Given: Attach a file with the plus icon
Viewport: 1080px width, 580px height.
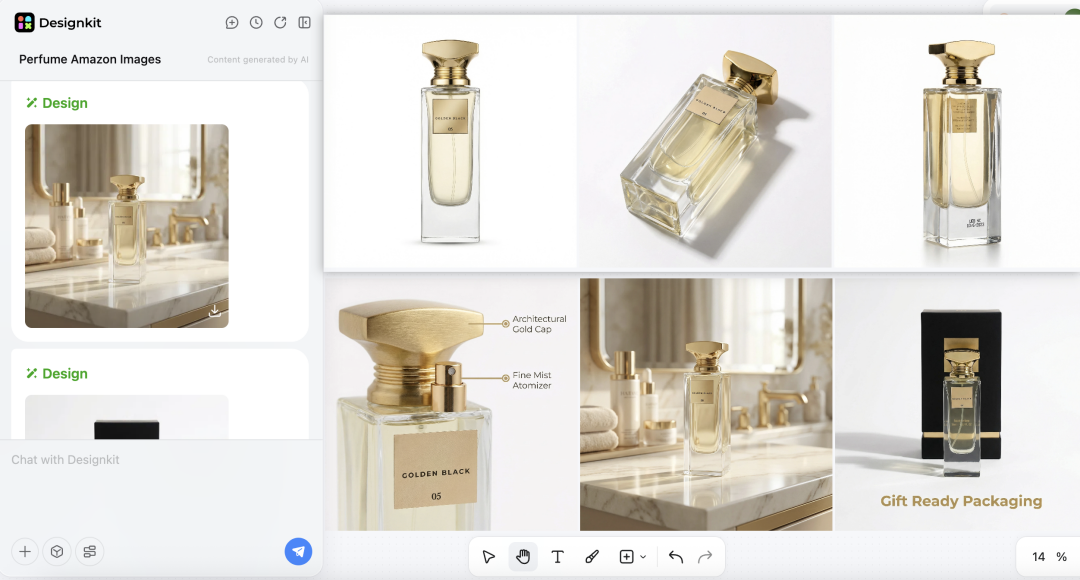Looking at the screenshot, I should coord(25,551).
